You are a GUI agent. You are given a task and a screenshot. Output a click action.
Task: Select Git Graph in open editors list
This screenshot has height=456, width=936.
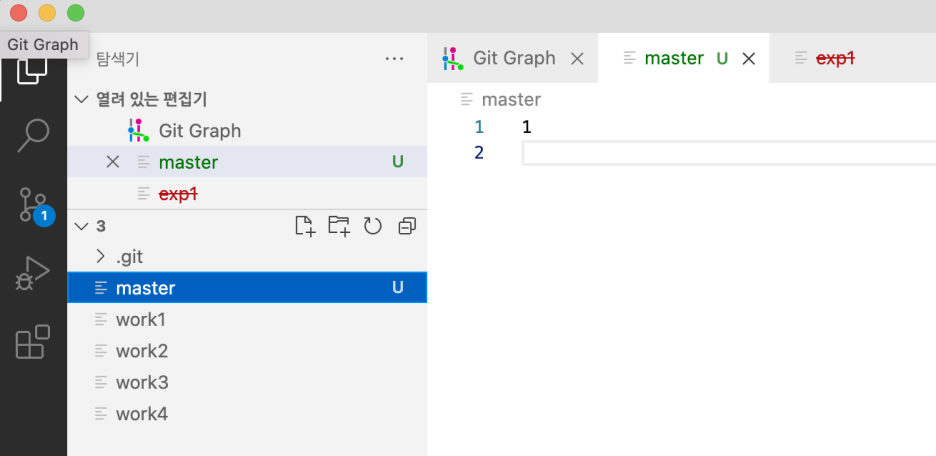pos(247,130)
